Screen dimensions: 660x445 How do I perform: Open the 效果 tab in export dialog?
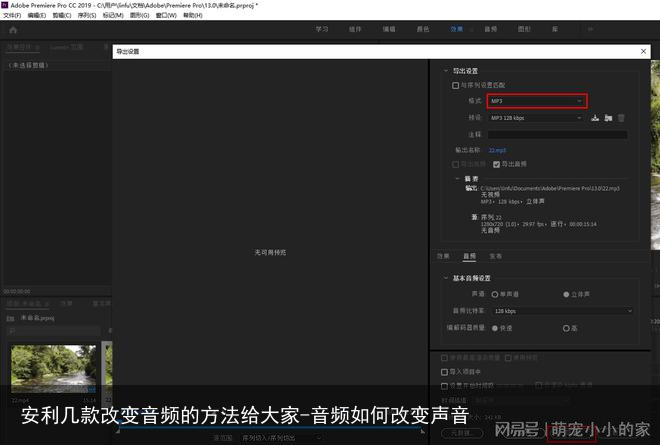tap(443, 256)
